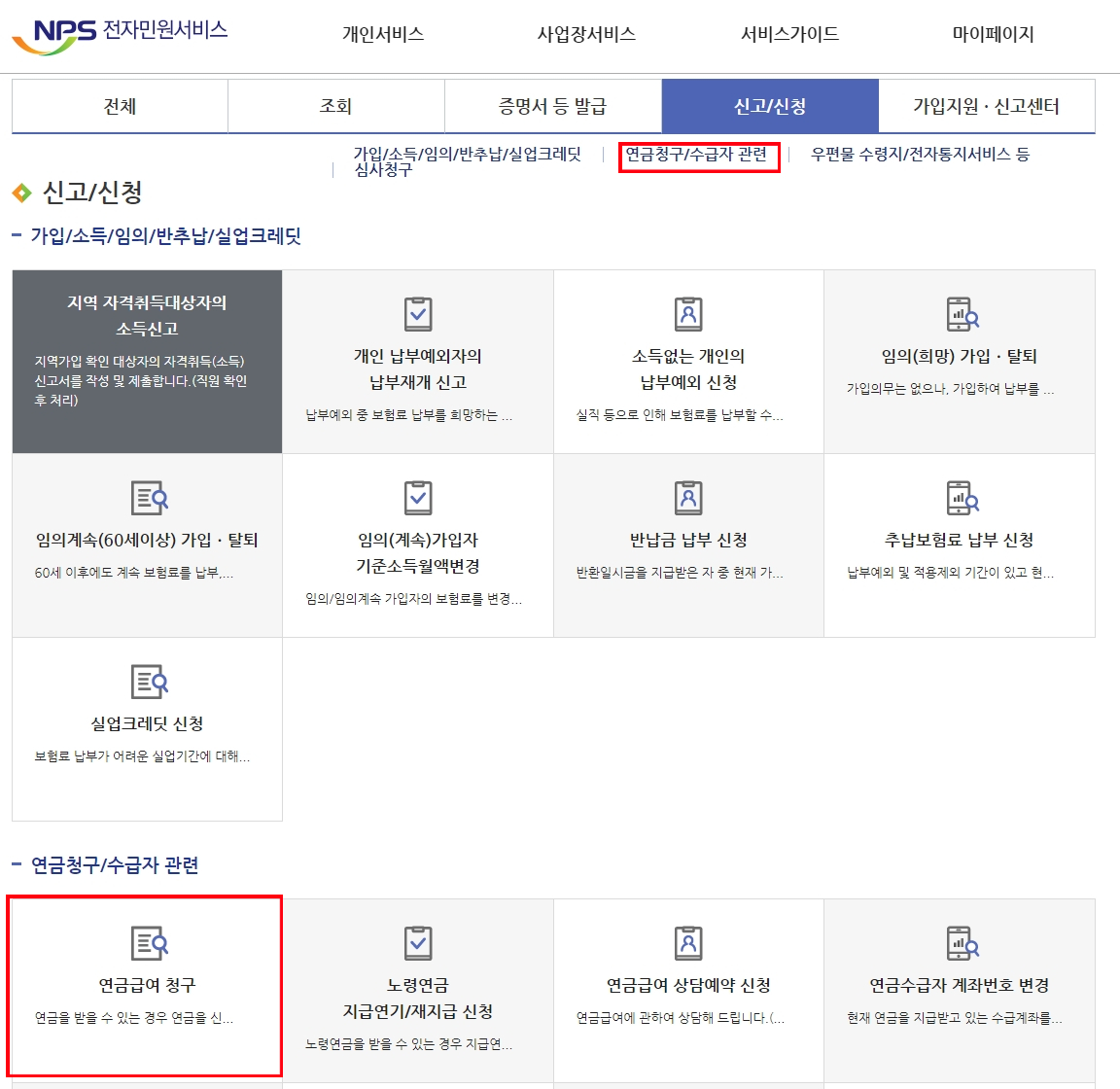Open 추납보험료 납부 신청 title
The height and width of the screenshot is (1089, 1120).
(x=959, y=540)
